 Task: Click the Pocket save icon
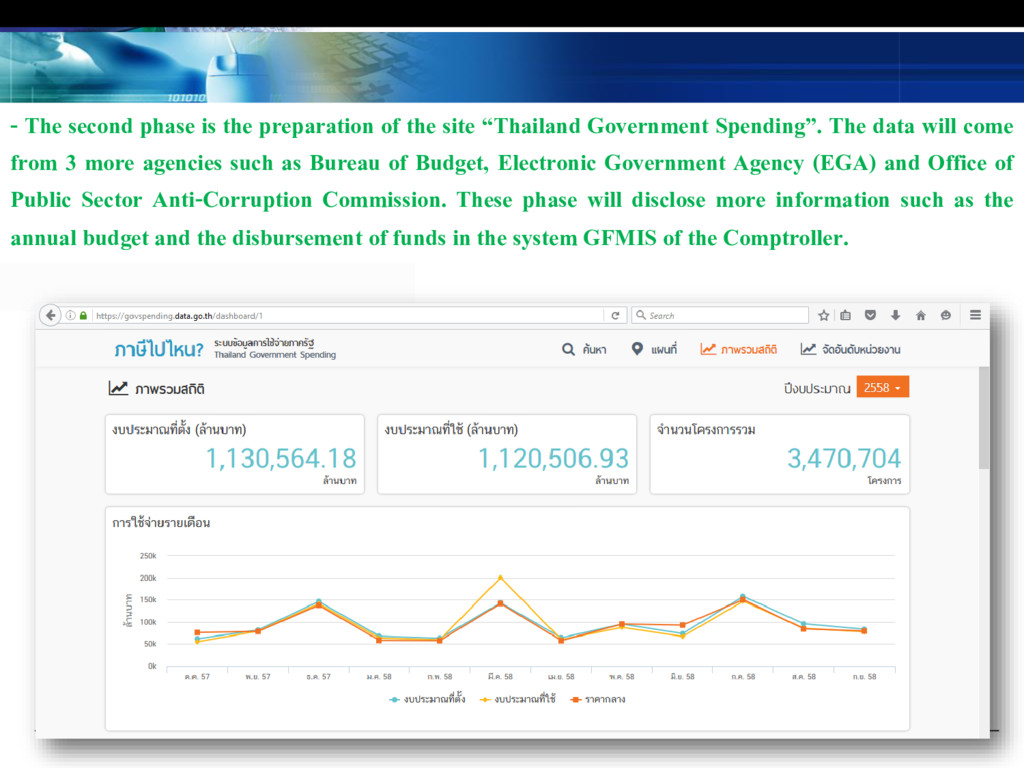point(870,315)
